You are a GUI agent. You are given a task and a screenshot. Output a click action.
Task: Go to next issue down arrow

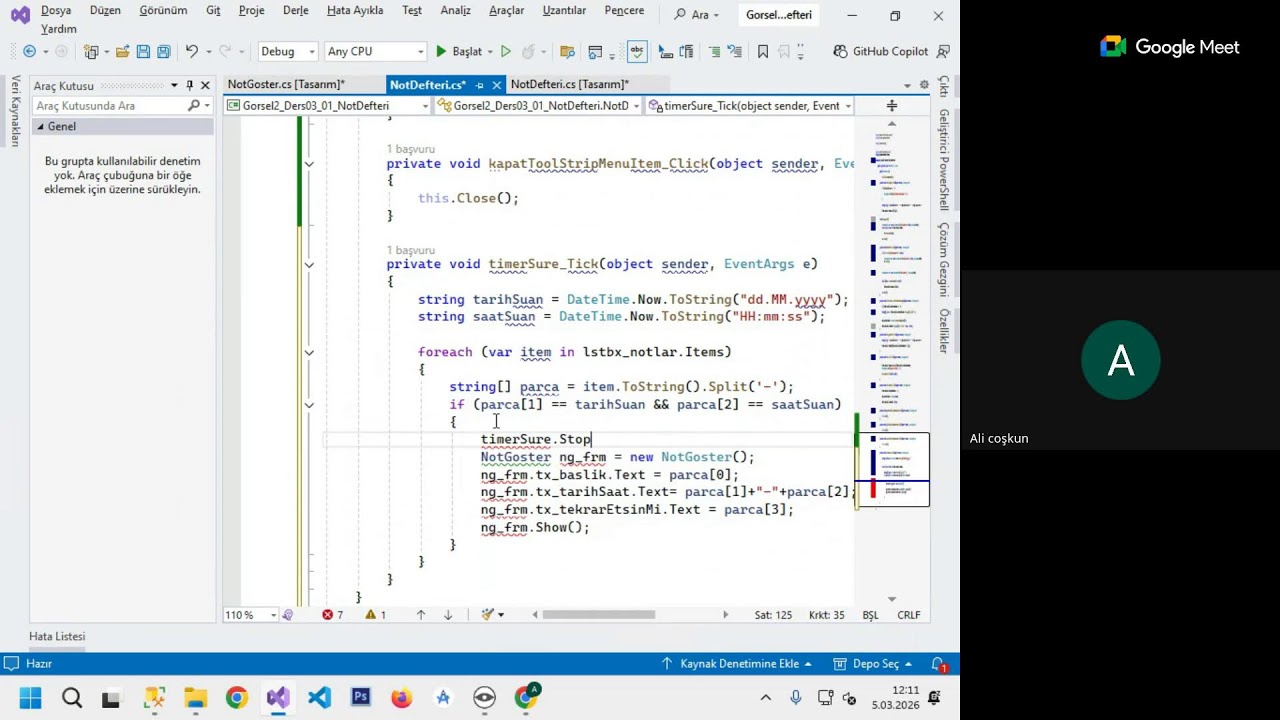tap(448, 615)
